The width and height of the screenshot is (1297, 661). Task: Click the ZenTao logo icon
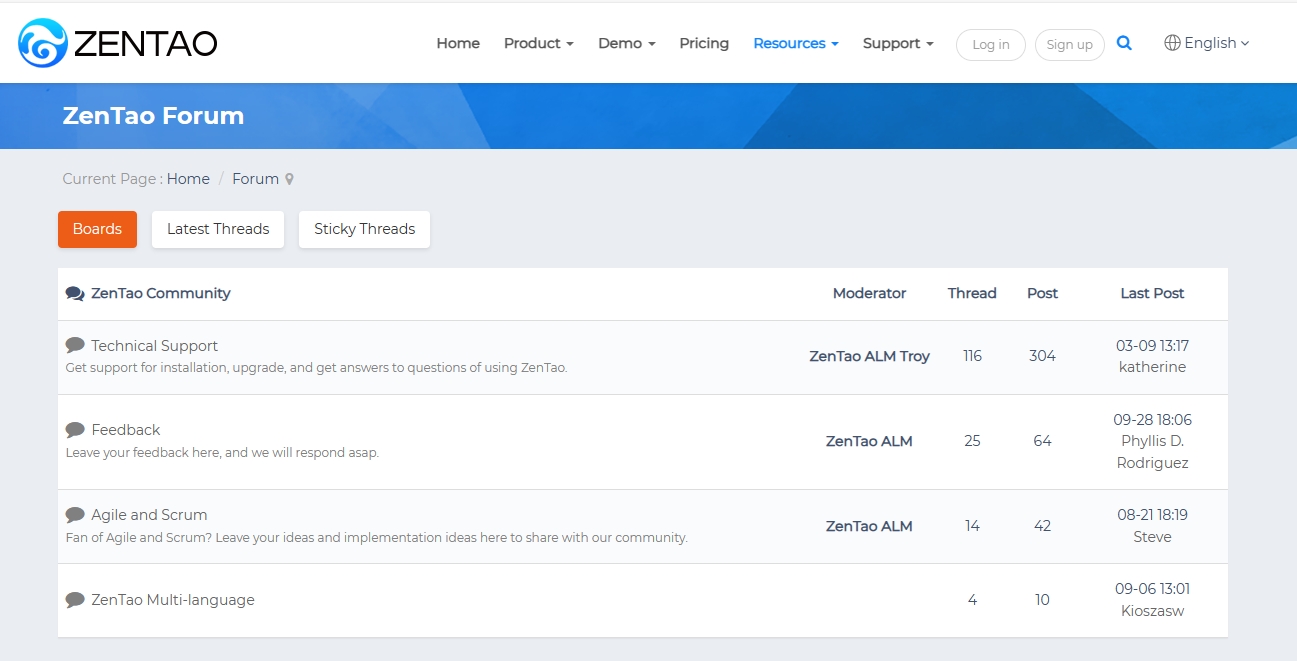(43, 43)
